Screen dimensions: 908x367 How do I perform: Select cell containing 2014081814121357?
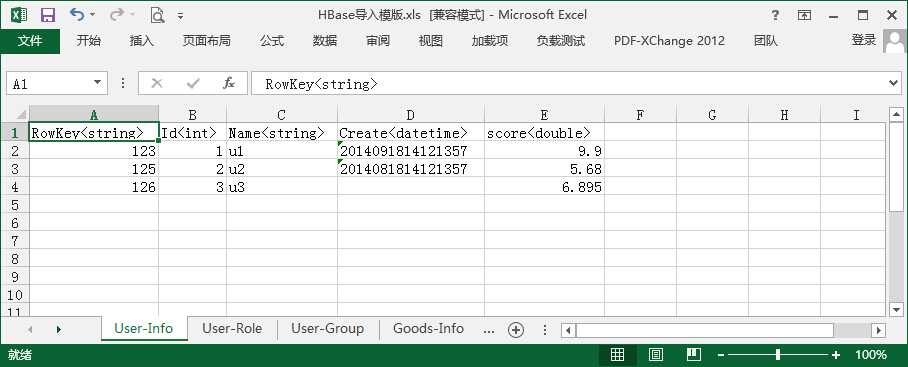pos(411,169)
